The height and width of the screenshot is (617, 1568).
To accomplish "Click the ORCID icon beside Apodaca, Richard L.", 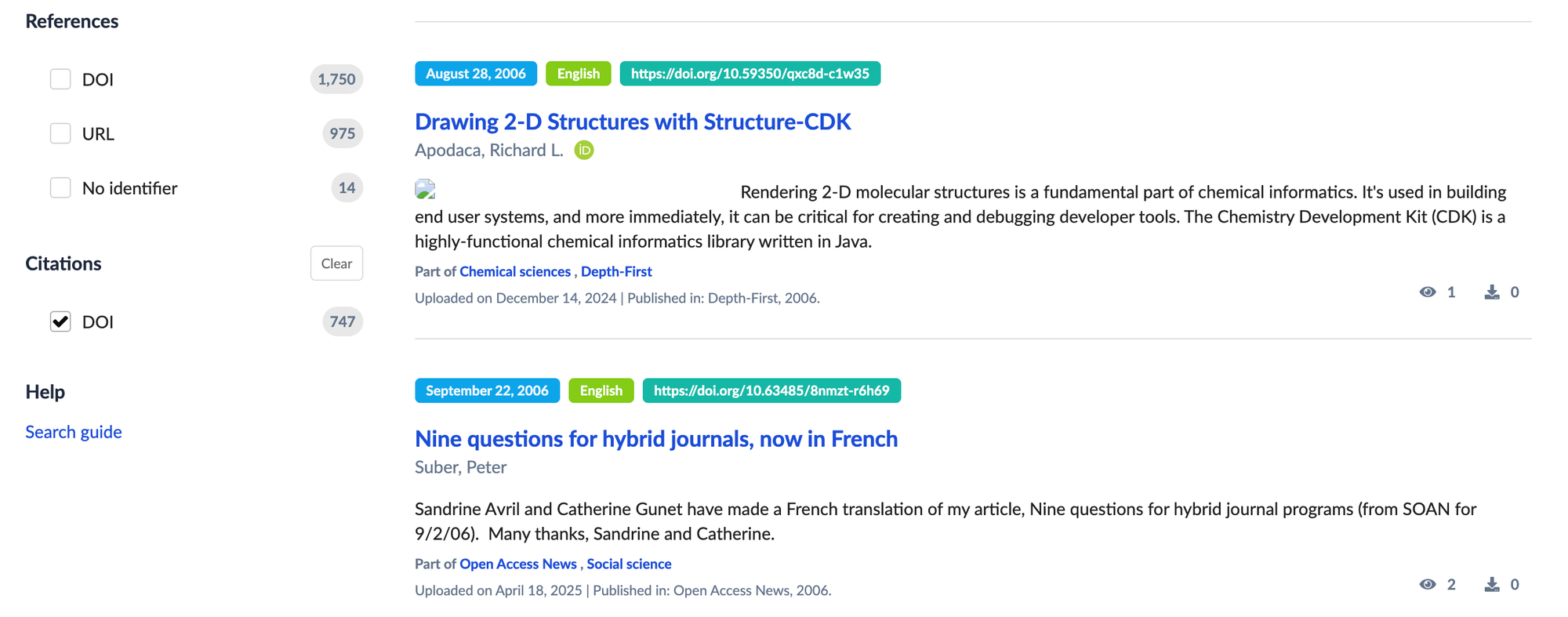I will (x=584, y=150).
